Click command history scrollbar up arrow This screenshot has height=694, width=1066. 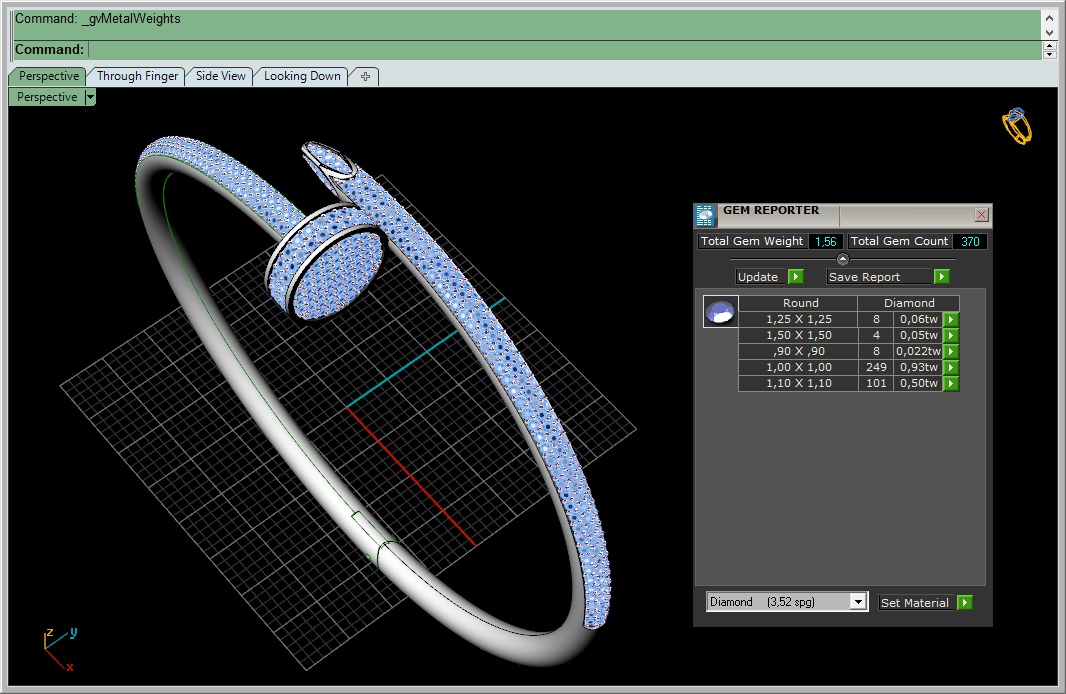pyautogui.click(x=1049, y=17)
